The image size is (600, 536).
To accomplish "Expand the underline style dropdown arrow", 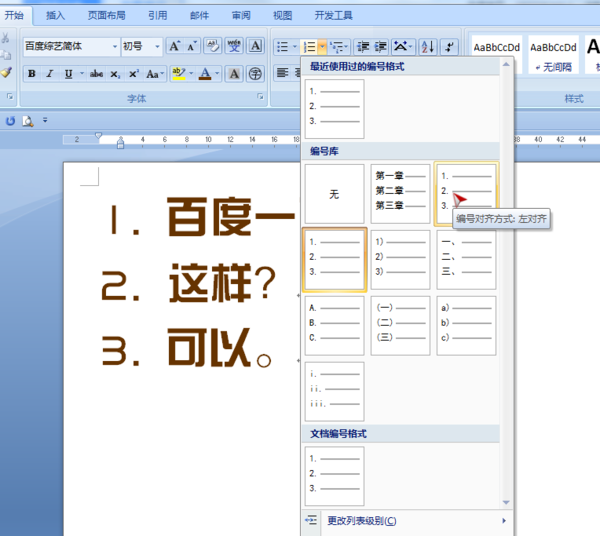I will tap(82, 73).
